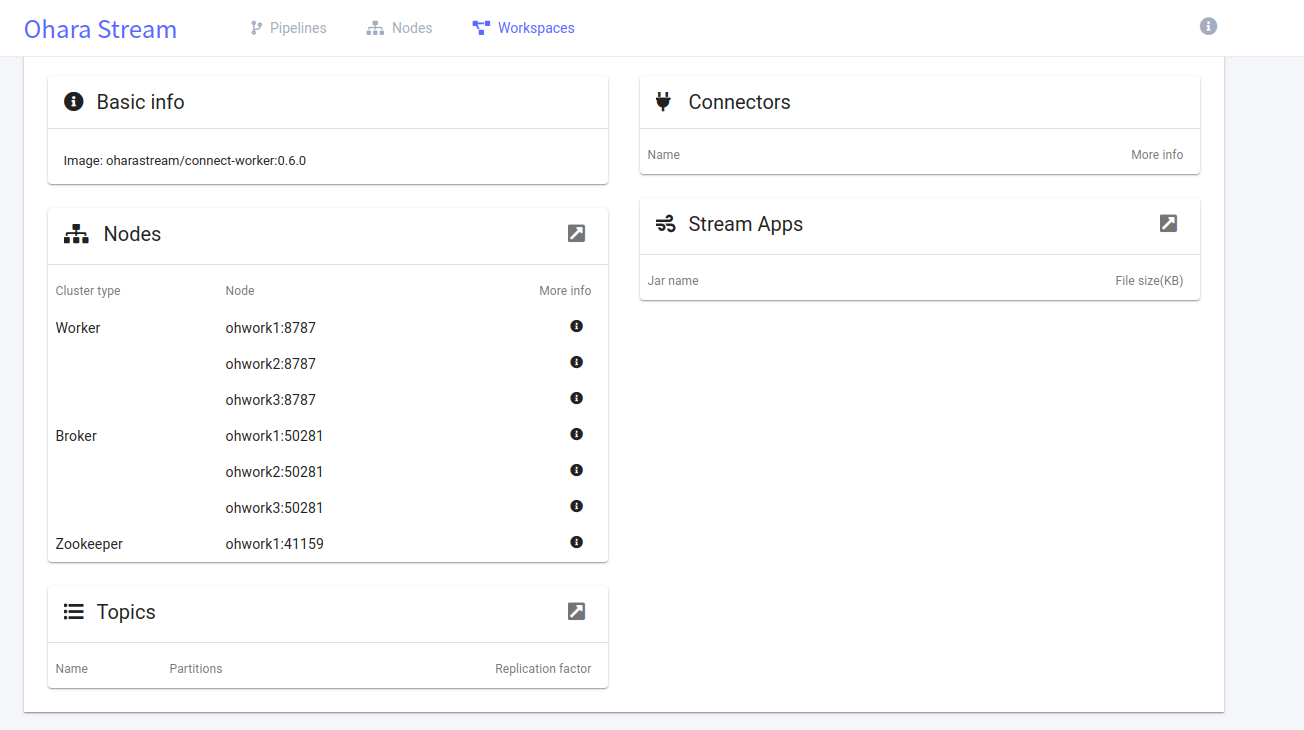
Task: Click the Connectors plug icon
Action: click(663, 101)
